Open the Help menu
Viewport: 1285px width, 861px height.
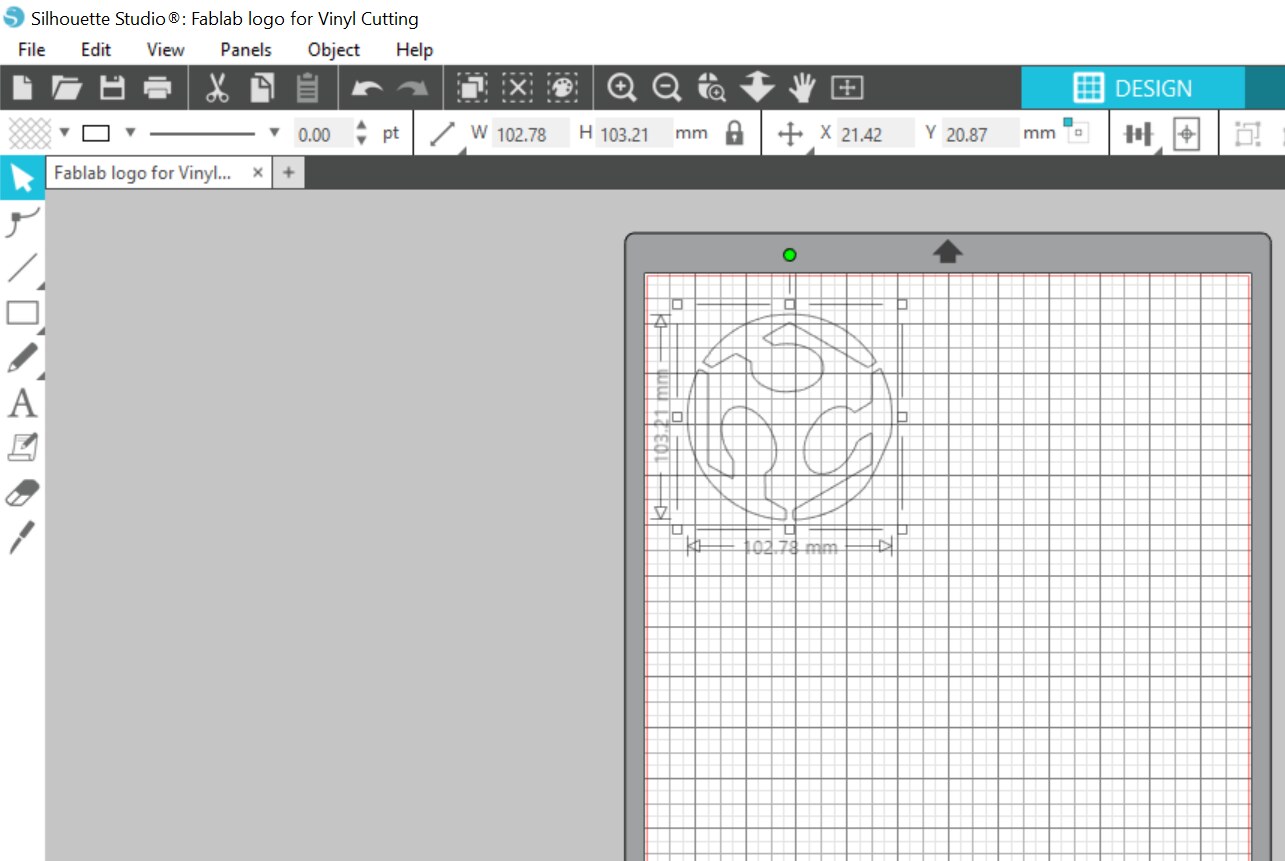coord(414,49)
